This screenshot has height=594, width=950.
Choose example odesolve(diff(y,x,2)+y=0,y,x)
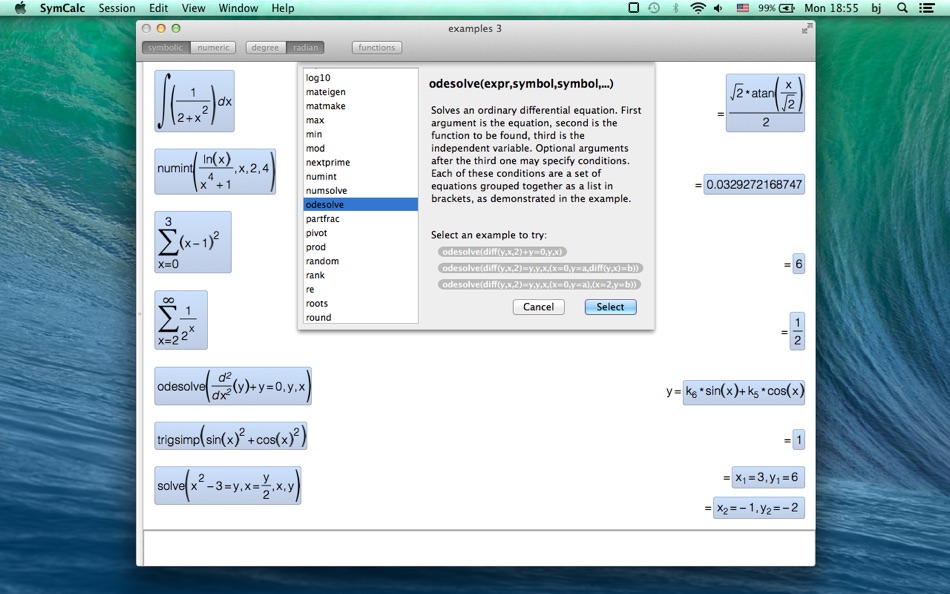click(x=502, y=252)
